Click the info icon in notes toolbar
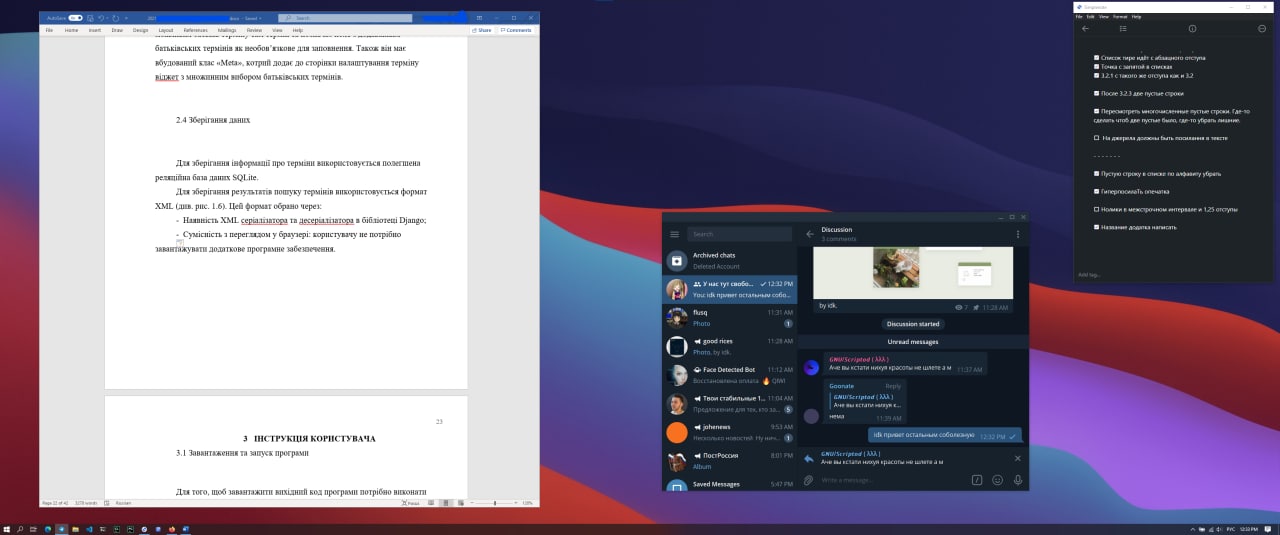The height and width of the screenshot is (535, 1280). click(x=1192, y=29)
